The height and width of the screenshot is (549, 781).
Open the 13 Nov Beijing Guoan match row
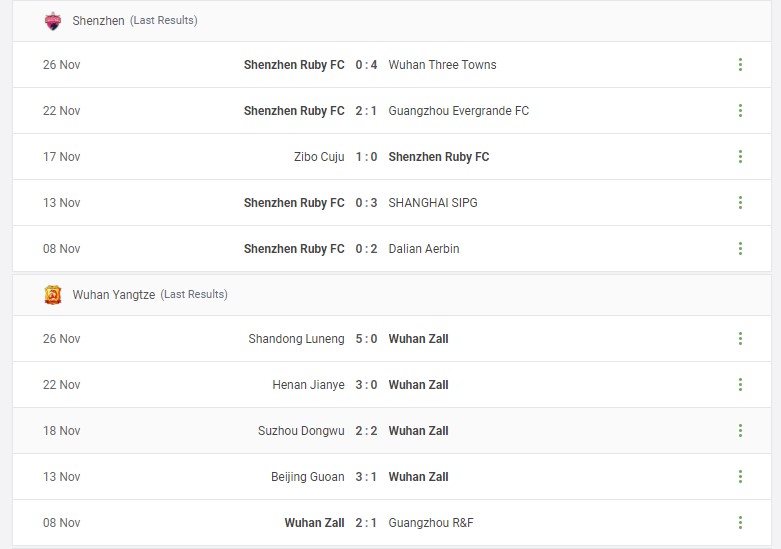pyautogui.click(x=392, y=477)
